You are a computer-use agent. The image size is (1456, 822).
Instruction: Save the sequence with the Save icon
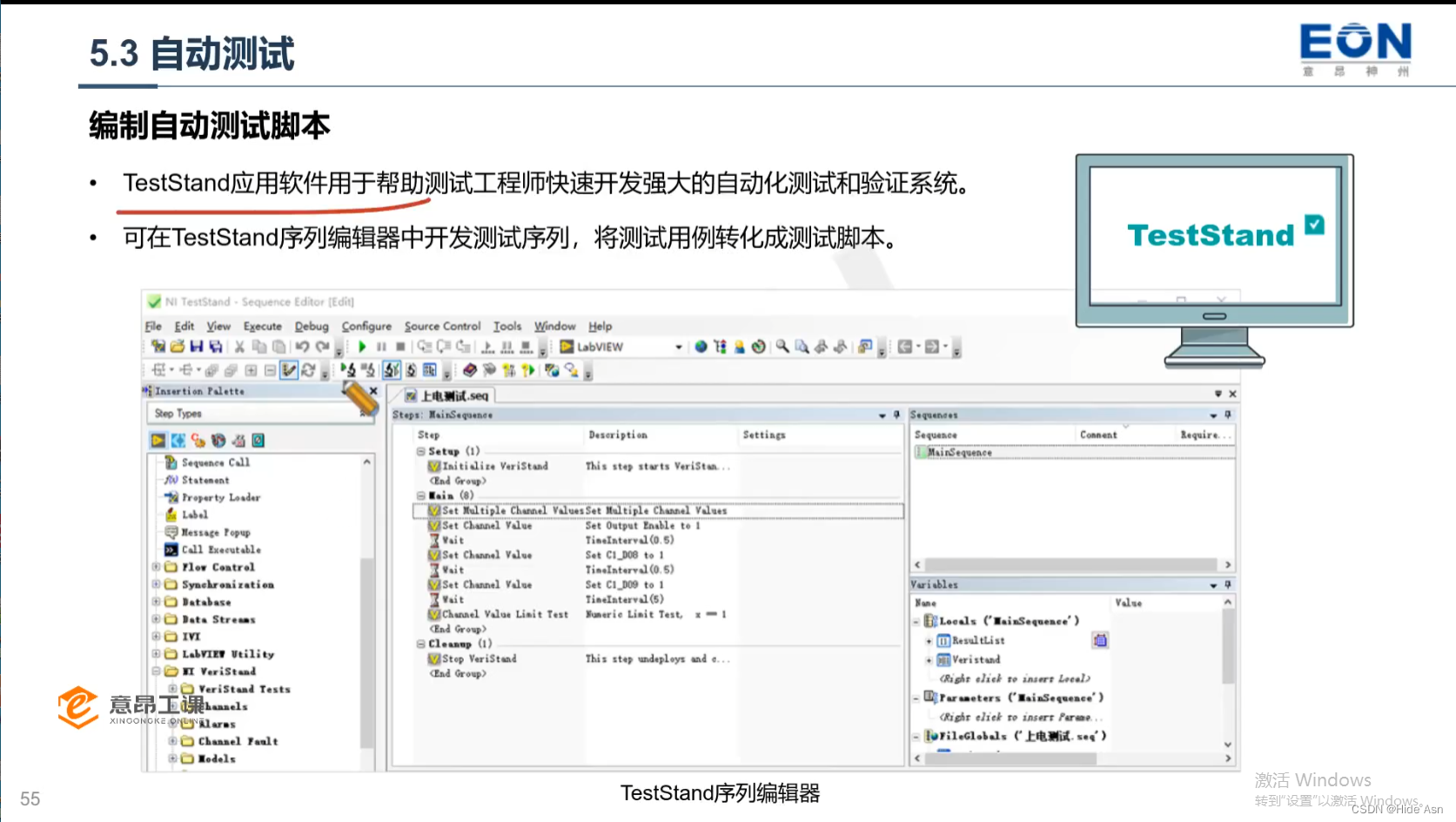tap(198, 347)
